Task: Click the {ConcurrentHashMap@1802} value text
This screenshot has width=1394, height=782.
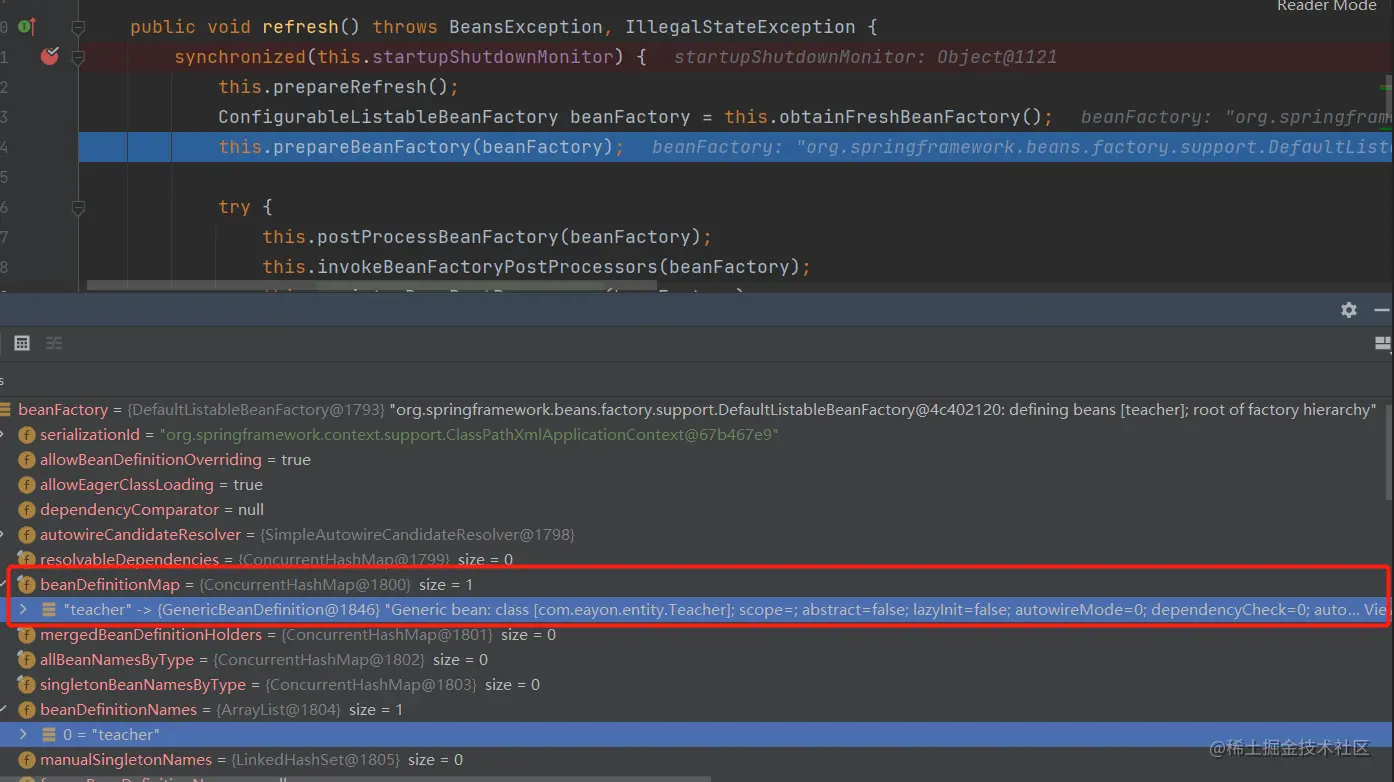Action: pos(319,660)
